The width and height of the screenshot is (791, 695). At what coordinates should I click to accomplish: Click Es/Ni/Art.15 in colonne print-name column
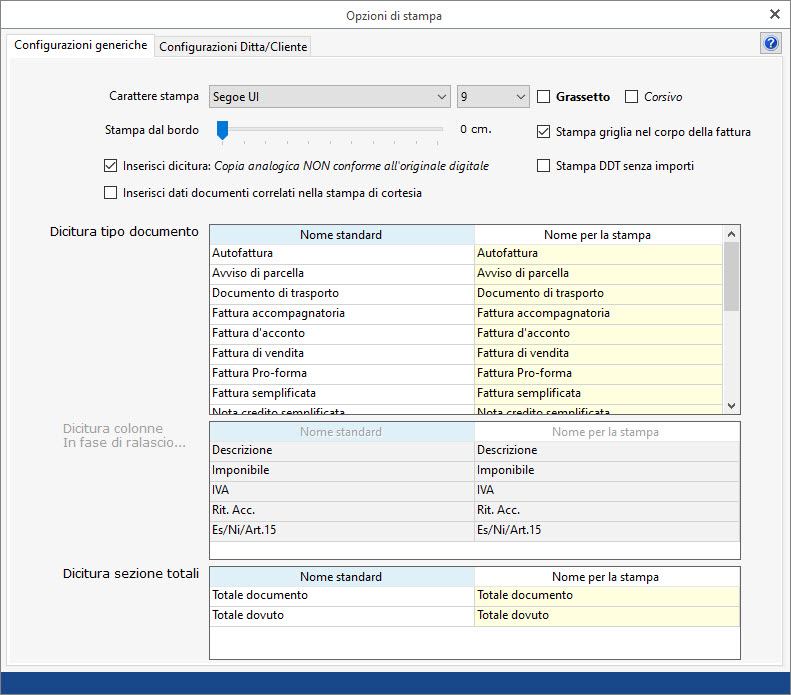coord(607,531)
